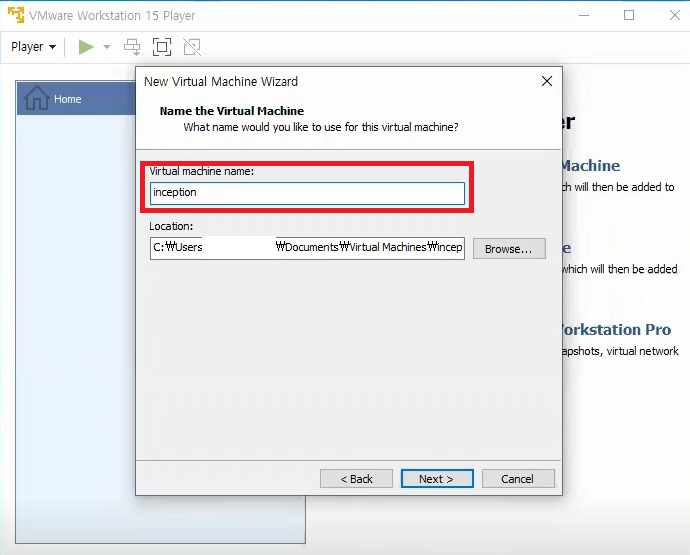Close the New Virtual Machine Wizard dialog
The height and width of the screenshot is (555, 690).
point(547,81)
